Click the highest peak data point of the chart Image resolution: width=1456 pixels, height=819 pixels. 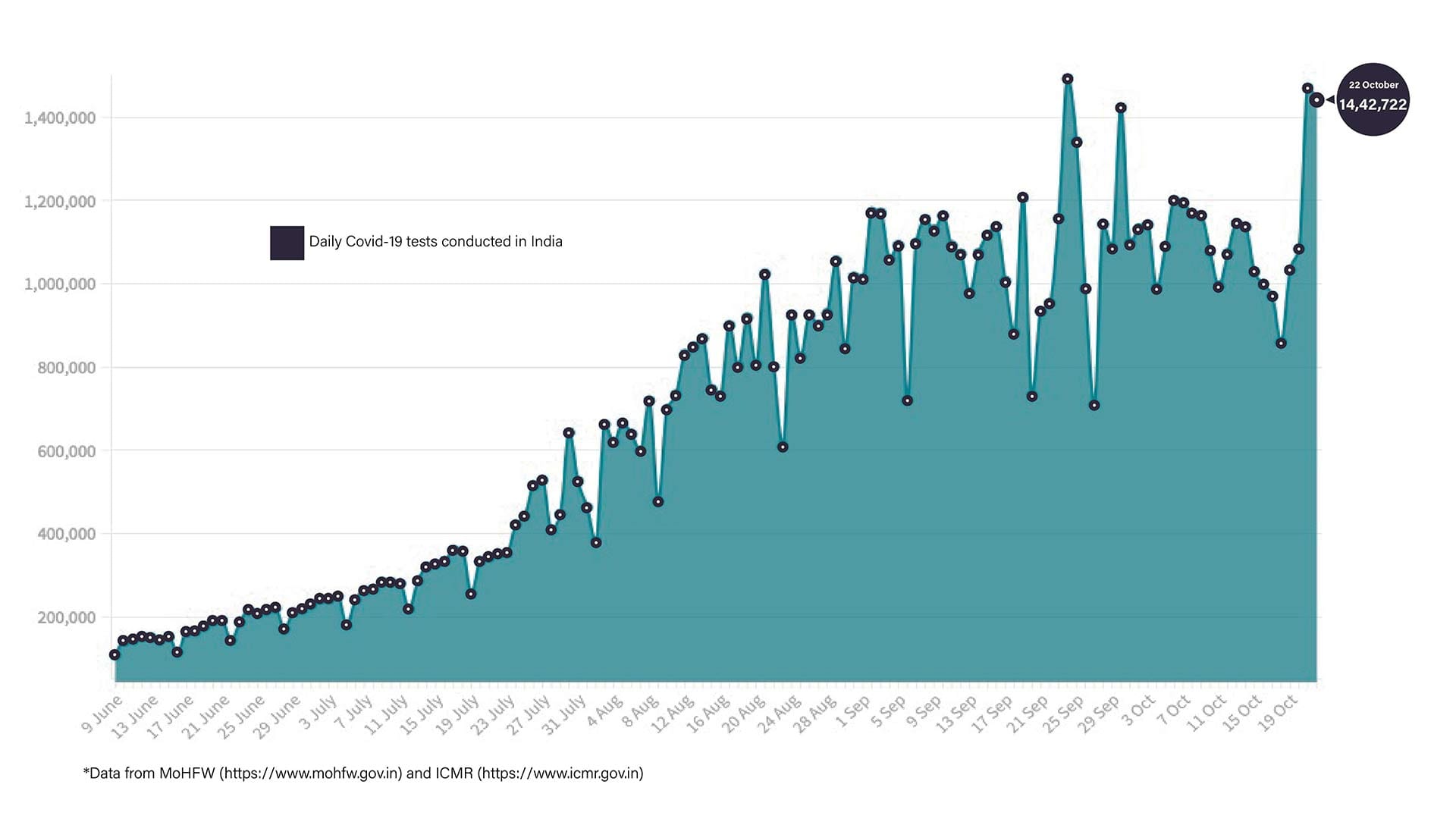[1068, 79]
